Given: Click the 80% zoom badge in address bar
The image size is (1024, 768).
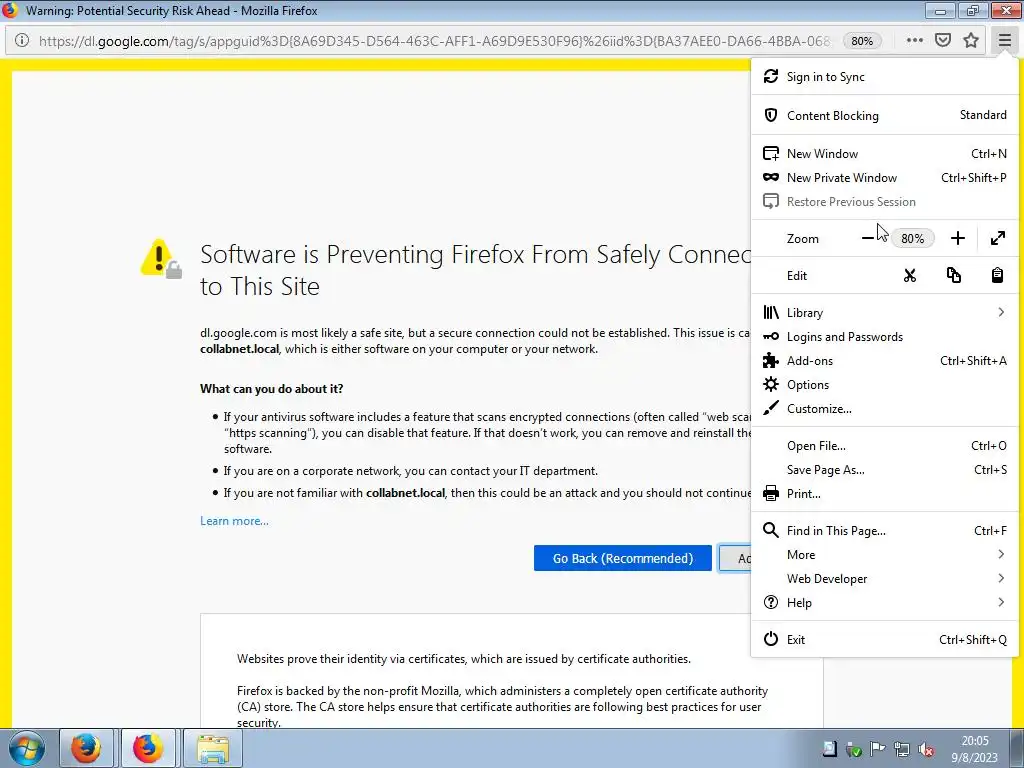Looking at the screenshot, I should pyautogui.click(x=861, y=40).
